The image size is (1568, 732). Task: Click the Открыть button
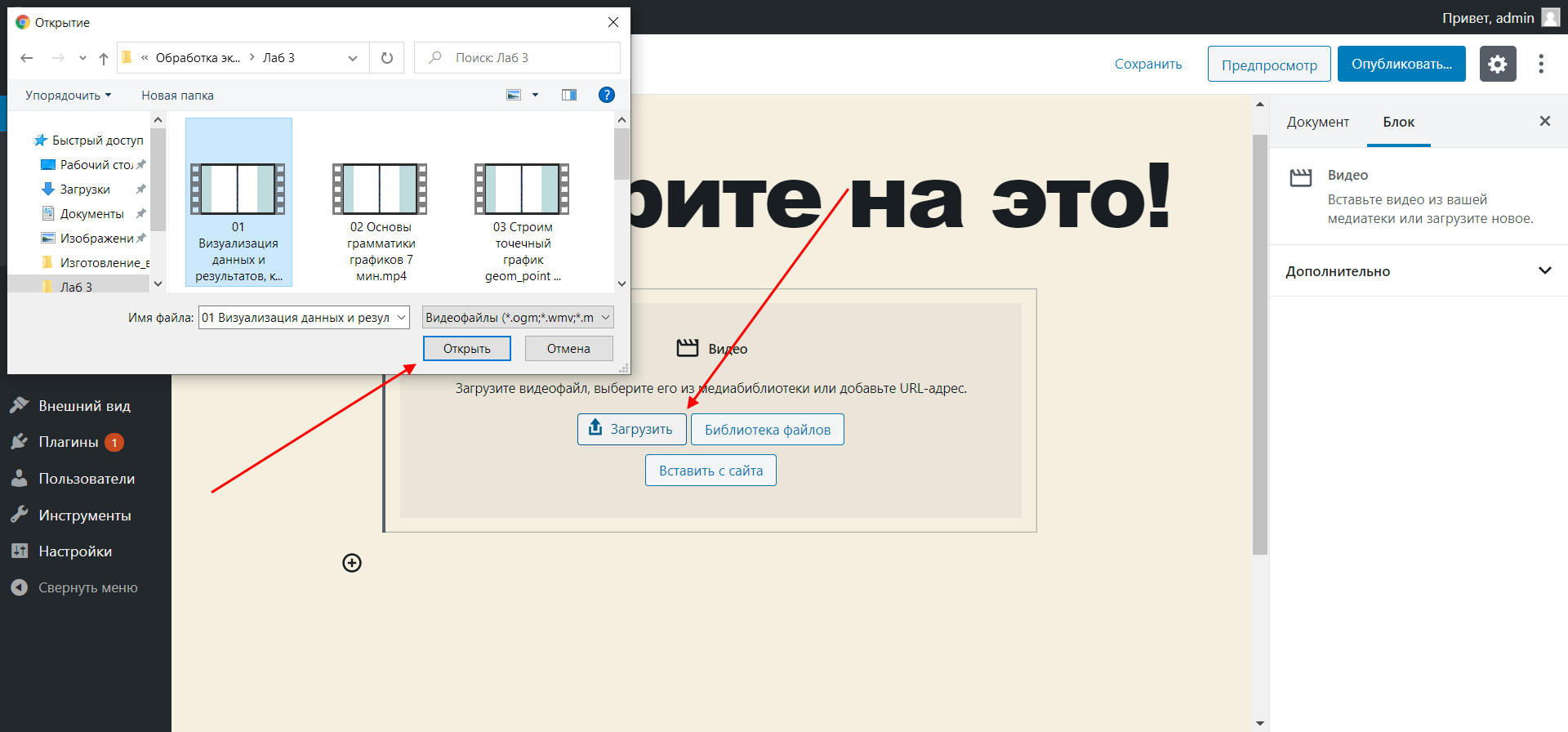pos(466,349)
